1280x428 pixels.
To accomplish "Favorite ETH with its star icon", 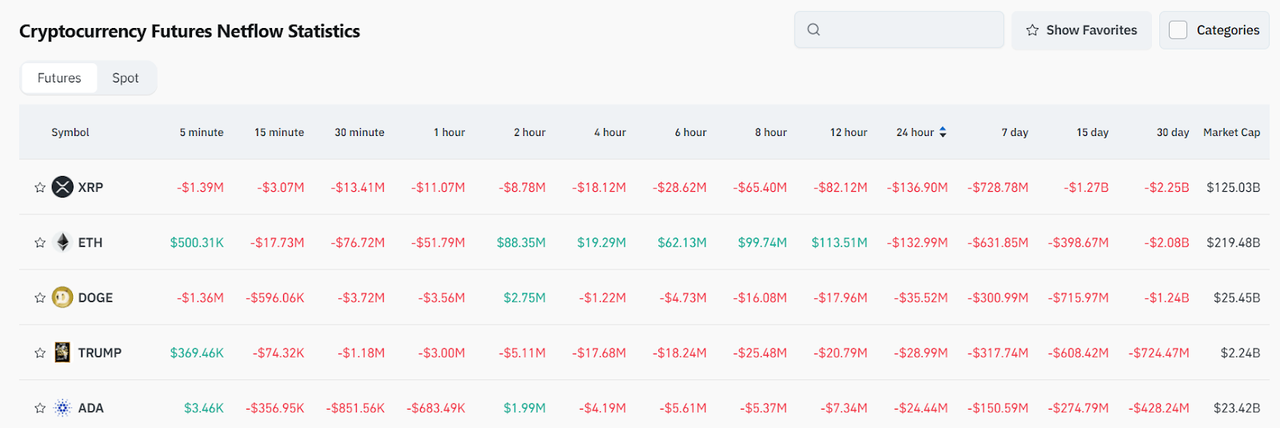I will [x=40, y=242].
